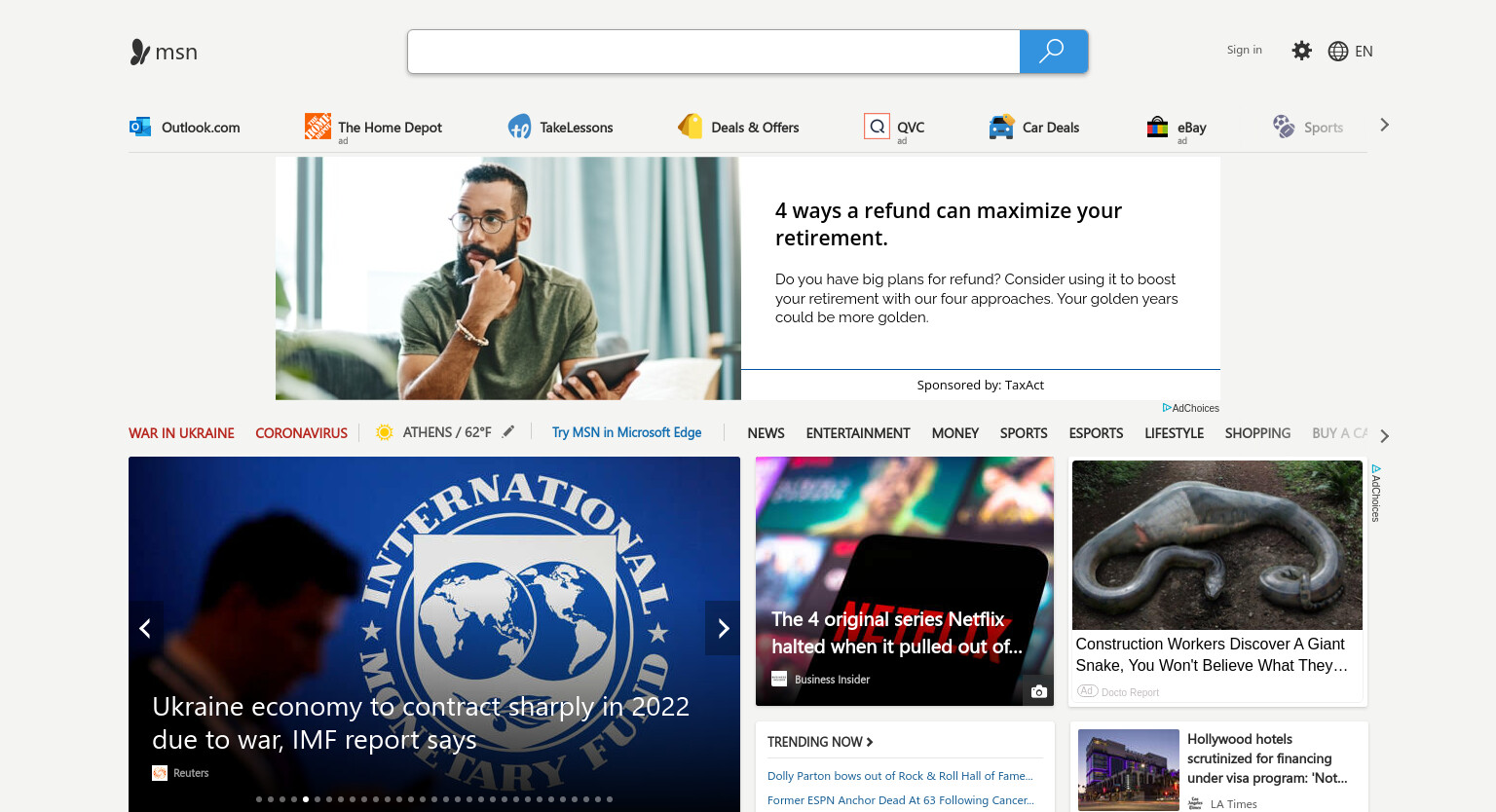Screen dimensions: 1496x812
Task: Open the CORONAVIRUS link
Action: point(301,433)
